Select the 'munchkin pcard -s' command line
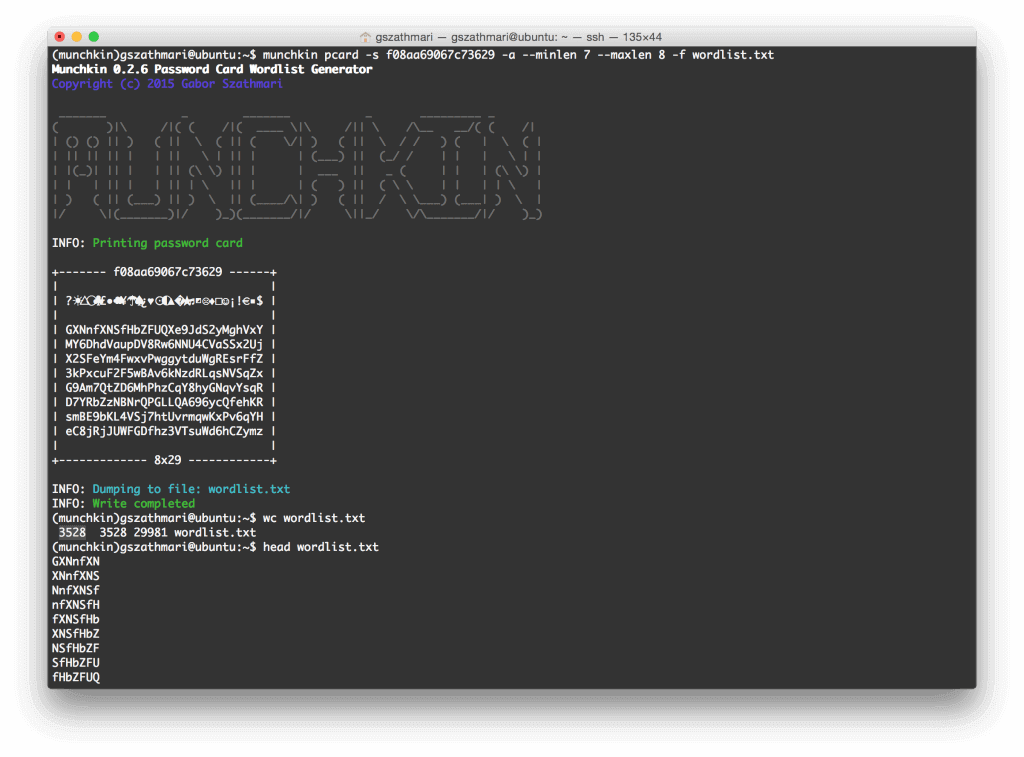The height and width of the screenshot is (757, 1024). click(x=518, y=55)
